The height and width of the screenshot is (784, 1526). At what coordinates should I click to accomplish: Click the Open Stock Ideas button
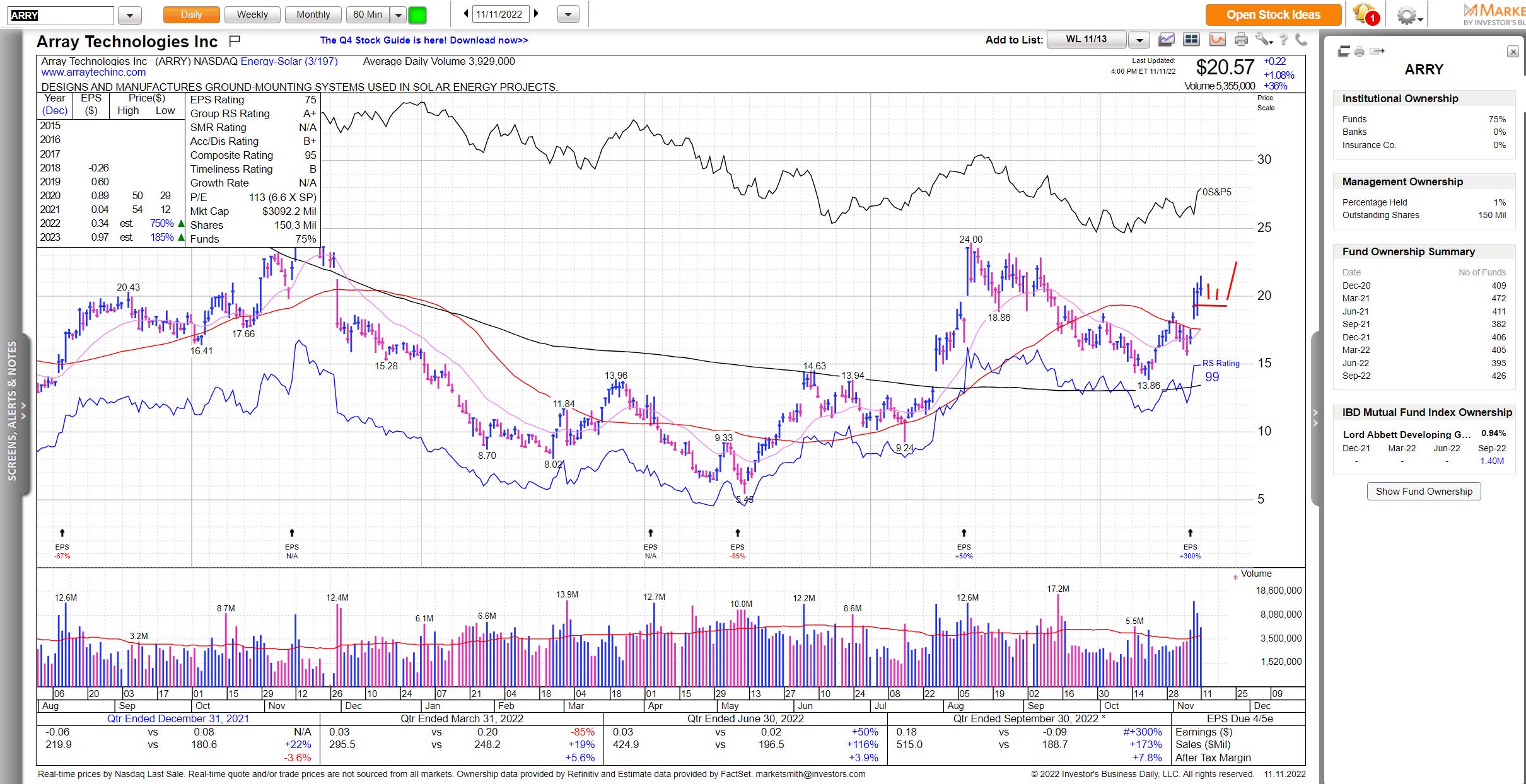point(1273,14)
